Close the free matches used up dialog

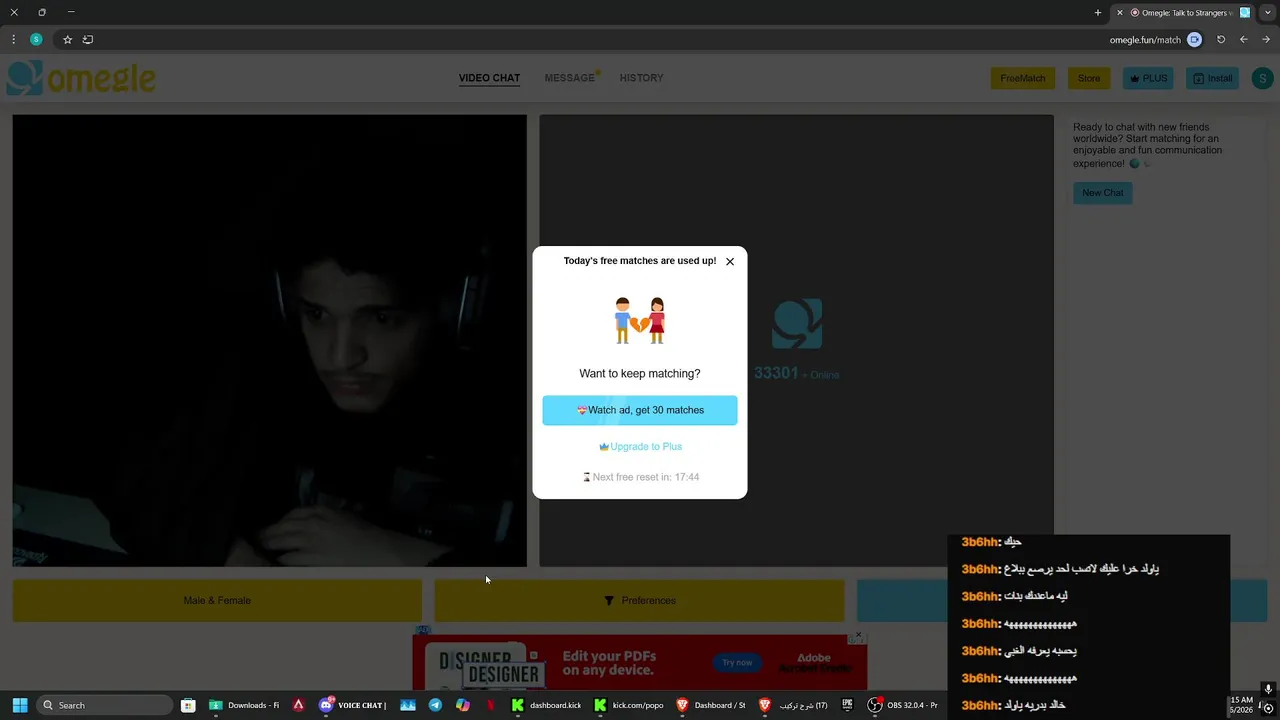click(730, 262)
